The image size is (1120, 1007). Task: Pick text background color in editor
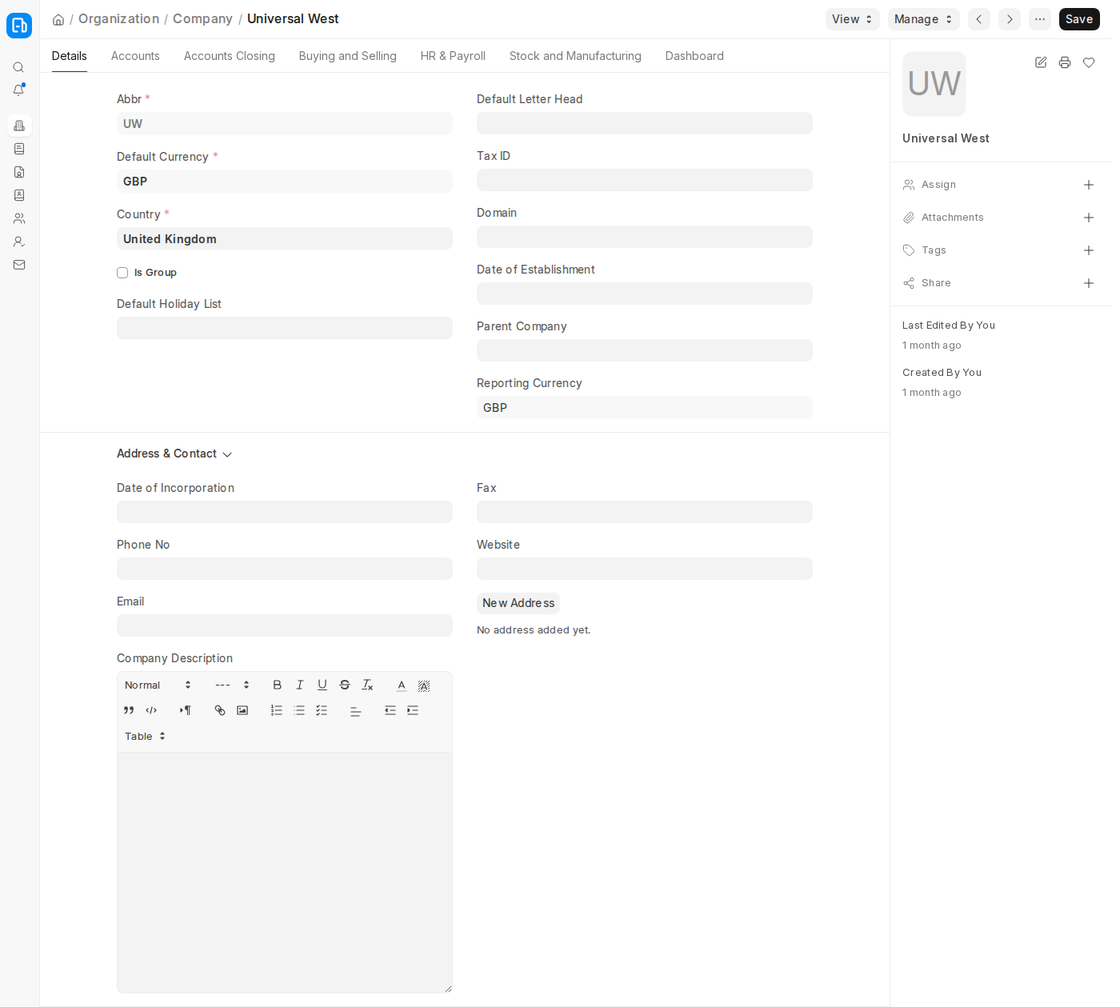tap(424, 685)
